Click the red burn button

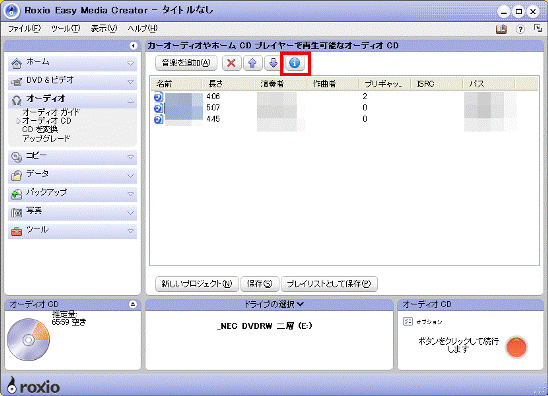[x=516, y=347]
